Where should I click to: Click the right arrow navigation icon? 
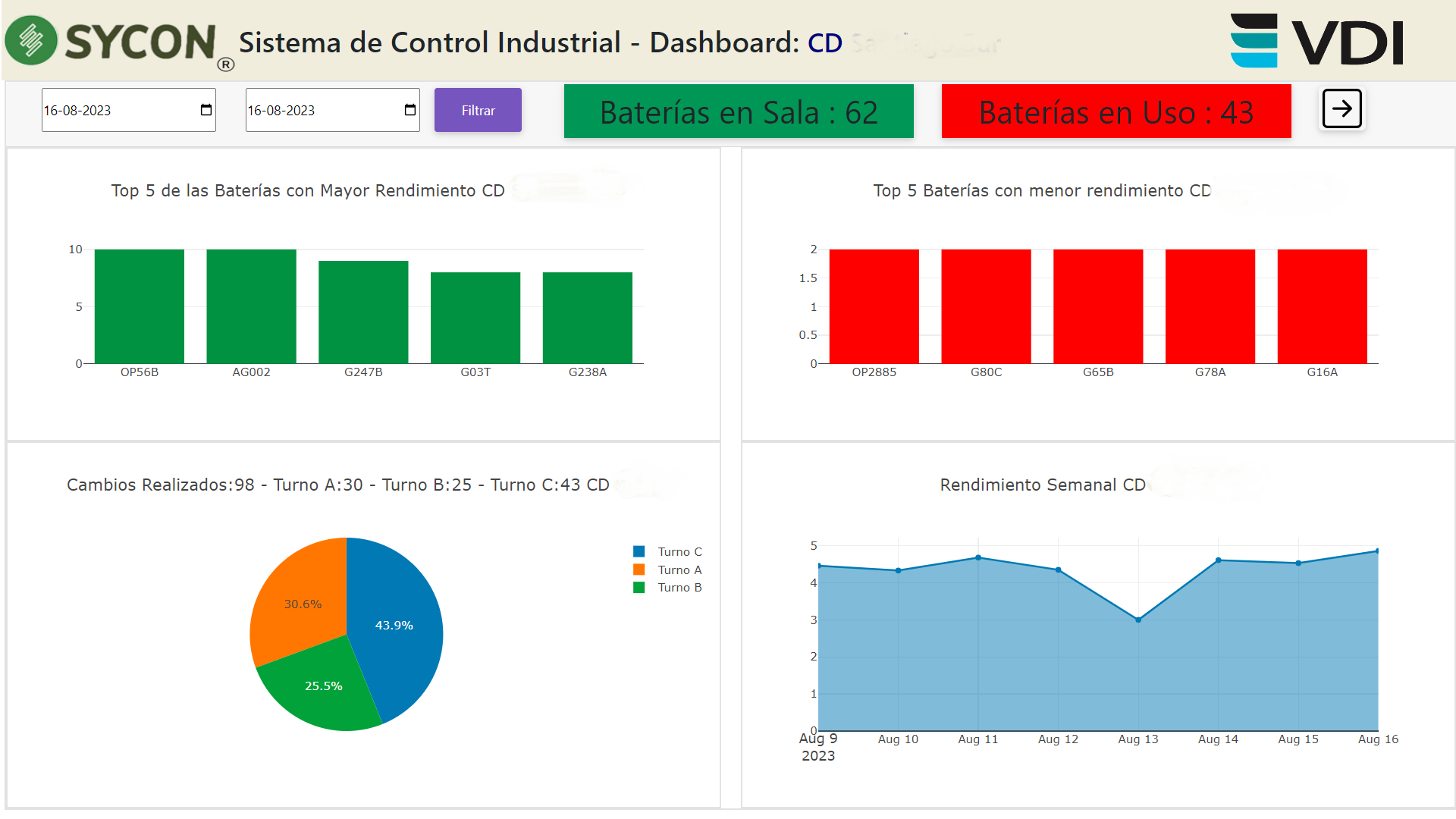[x=1341, y=109]
